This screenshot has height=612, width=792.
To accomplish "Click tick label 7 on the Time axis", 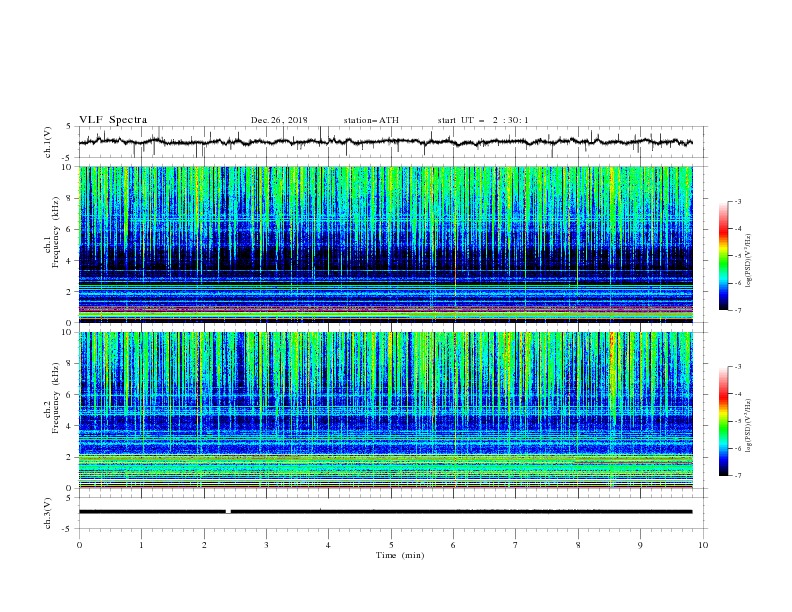I will [516, 545].
